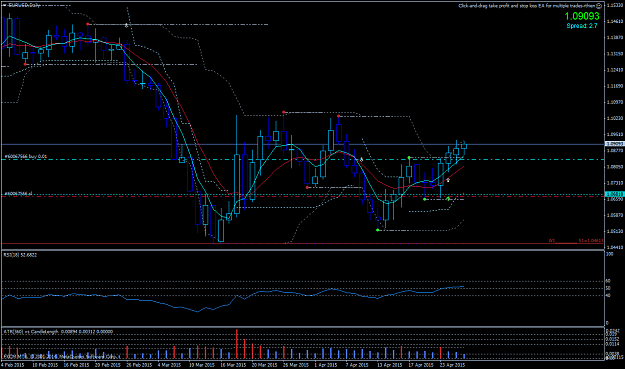Viewport: 625px width, 369px height.
Task: Click the Spread: 2.7 label
Action: pos(582,26)
